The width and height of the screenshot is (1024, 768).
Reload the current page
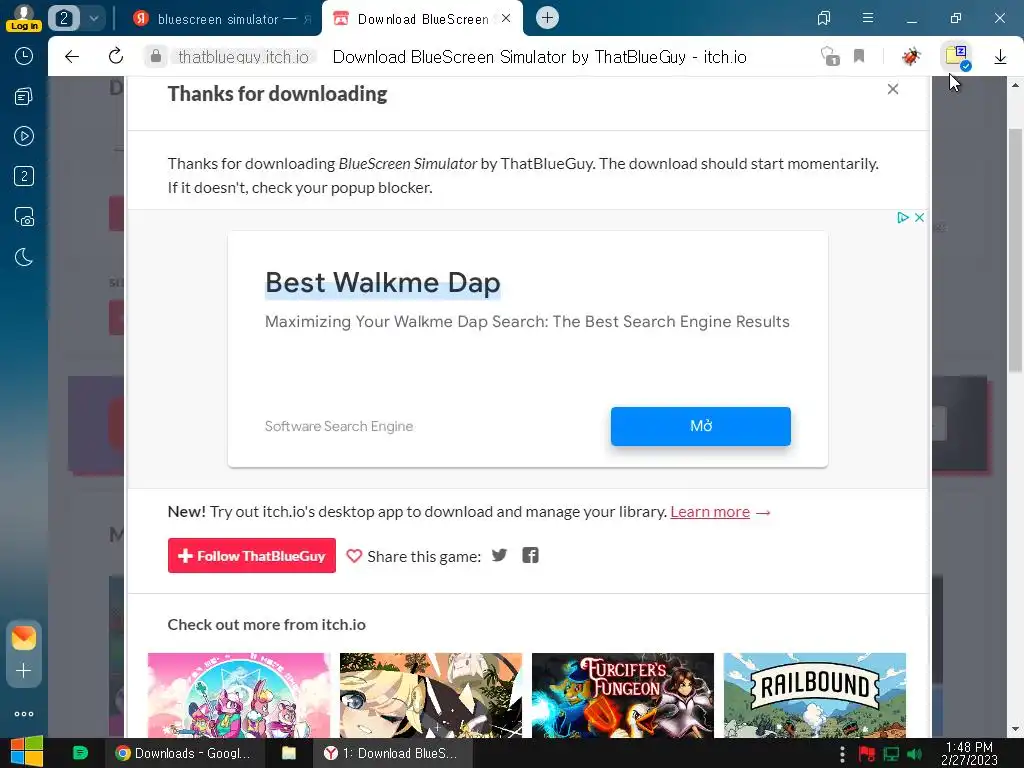tap(116, 56)
